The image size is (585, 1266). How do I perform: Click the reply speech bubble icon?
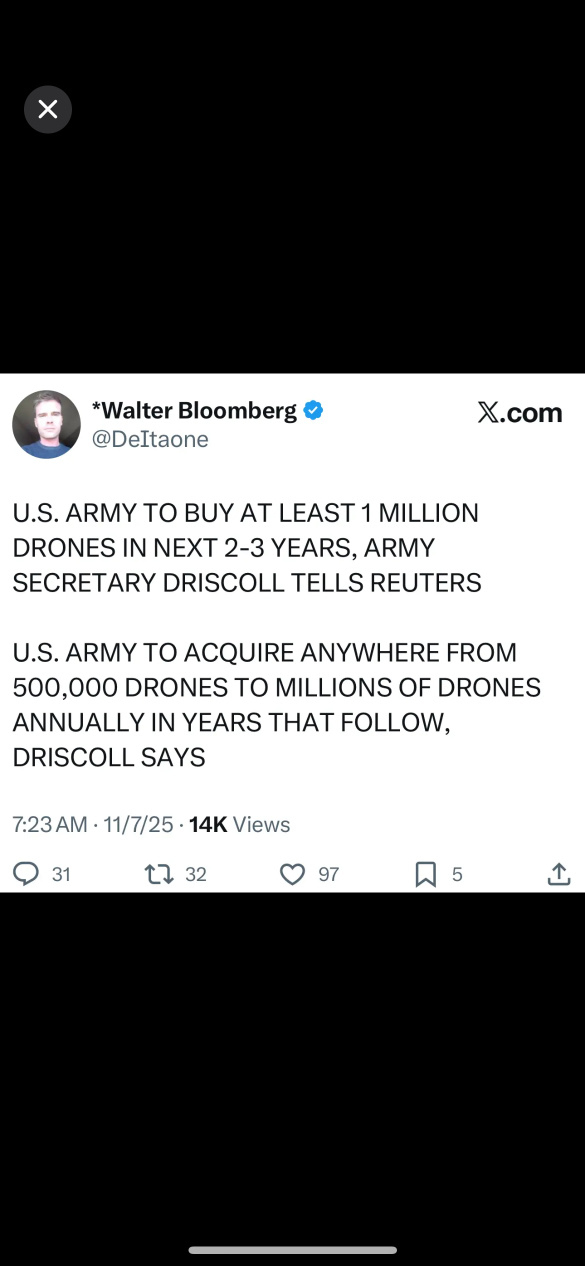[x=26, y=874]
